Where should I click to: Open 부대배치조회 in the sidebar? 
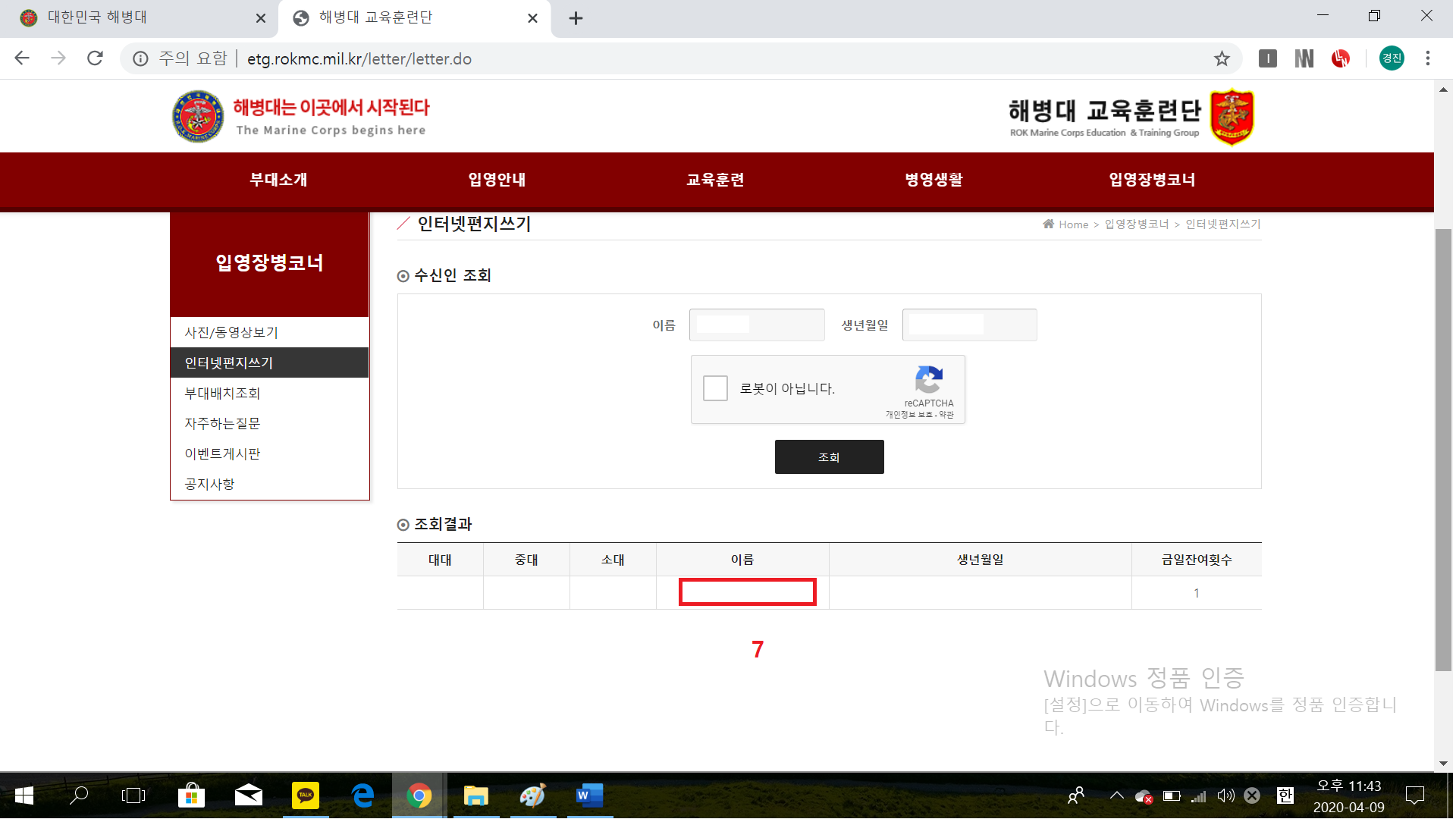(223, 393)
